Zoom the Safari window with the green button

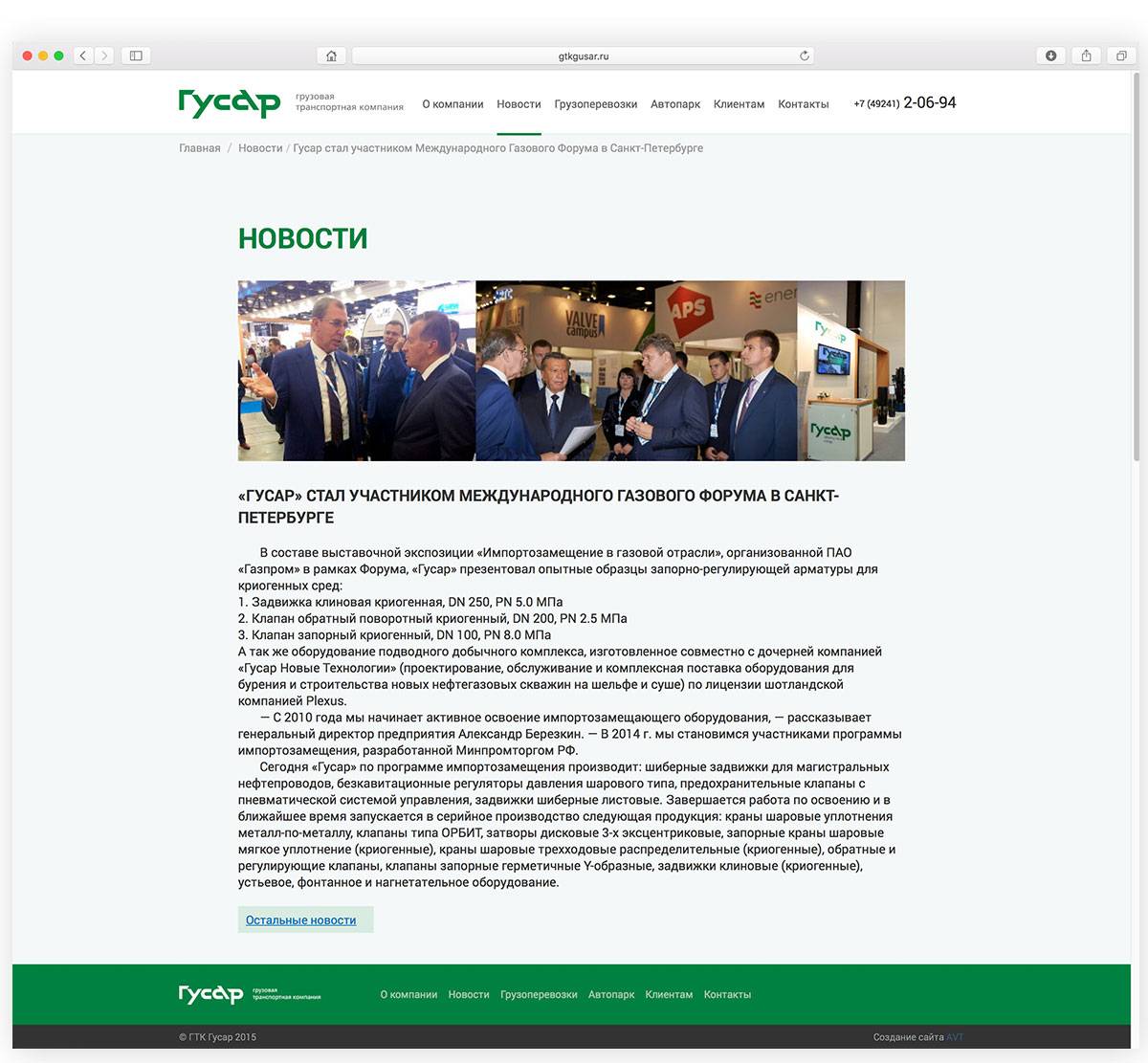pyautogui.click(x=59, y=55)
